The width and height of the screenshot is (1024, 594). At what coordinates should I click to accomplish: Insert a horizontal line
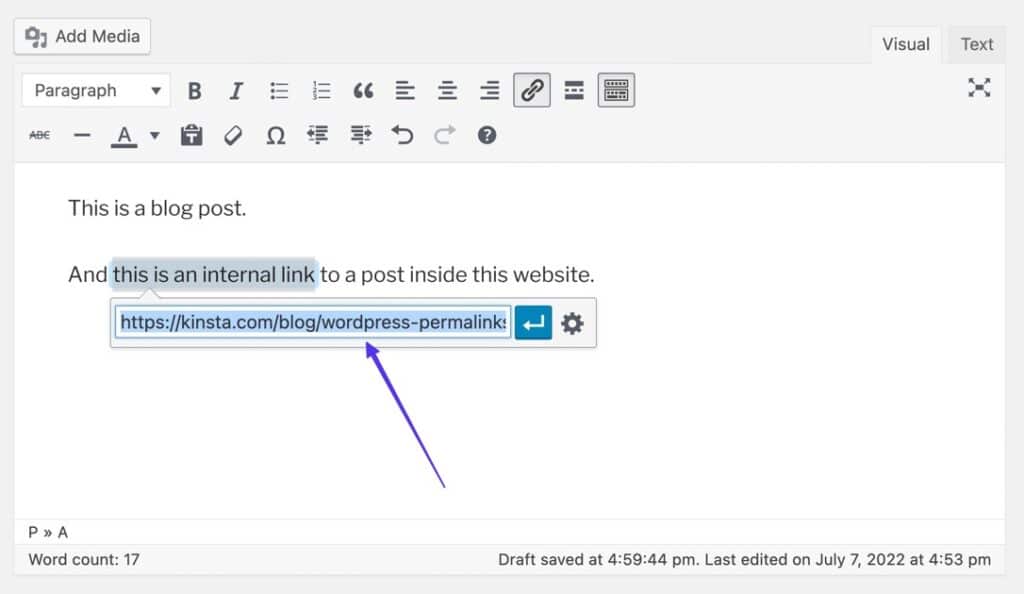coord(82,134)
